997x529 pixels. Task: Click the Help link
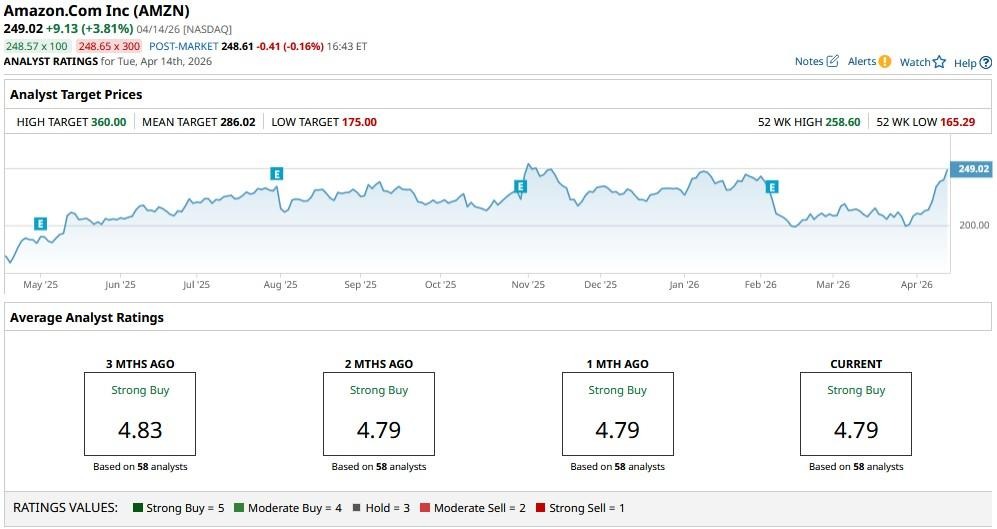(965, 63)
